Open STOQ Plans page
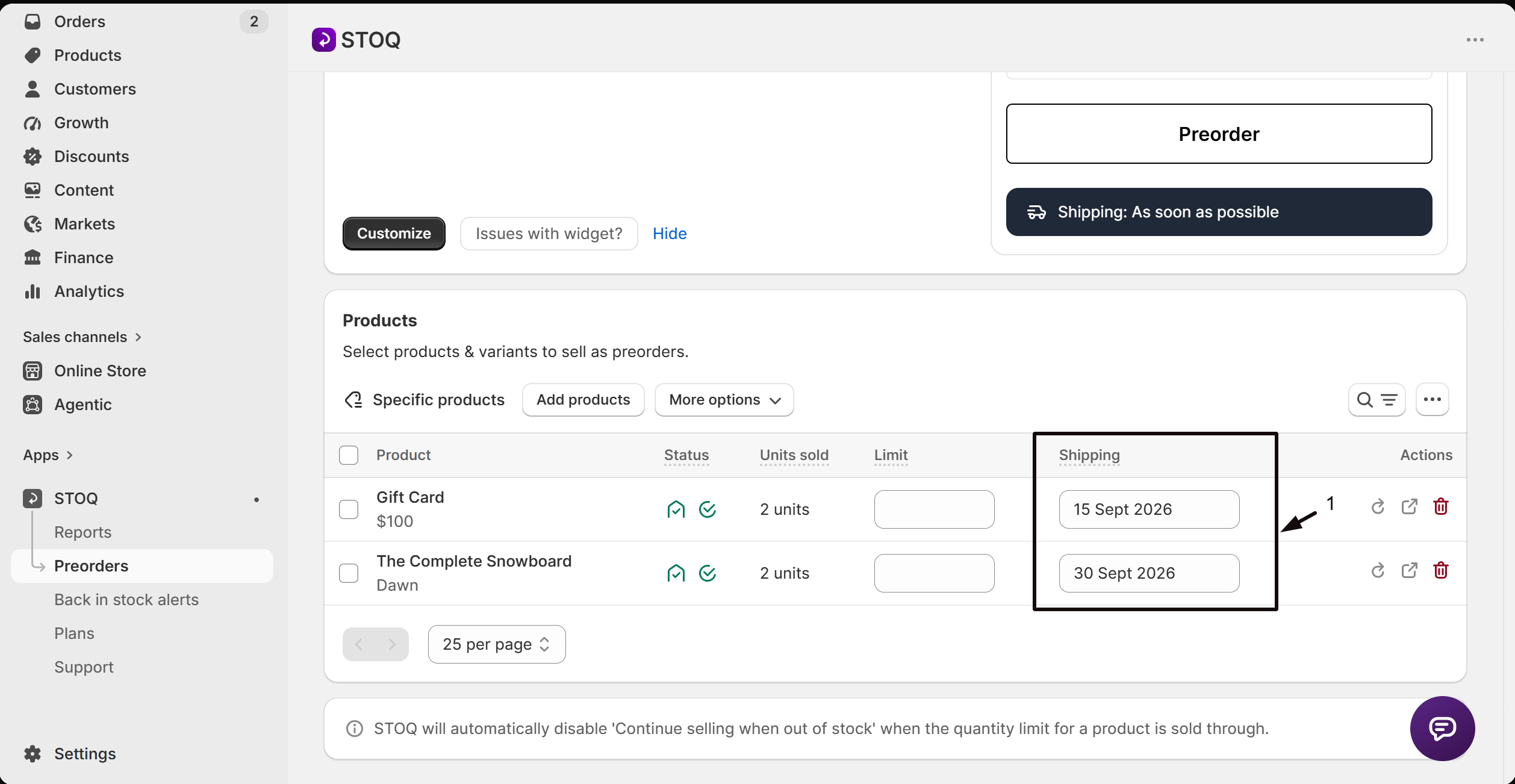The width and height of the screenshot is (1515, 784). coord(74,633)
